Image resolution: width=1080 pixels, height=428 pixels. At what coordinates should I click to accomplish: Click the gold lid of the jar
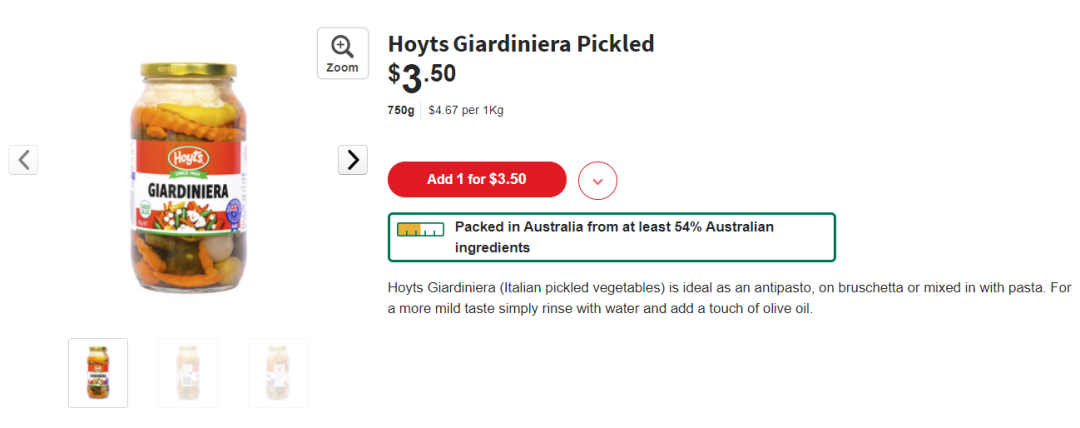point(188,70)
